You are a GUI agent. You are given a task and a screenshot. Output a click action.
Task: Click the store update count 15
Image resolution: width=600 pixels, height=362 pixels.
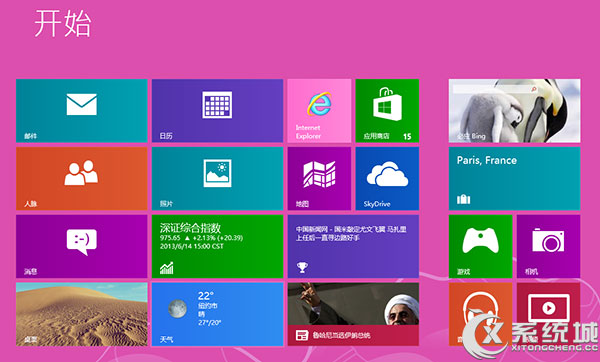tap(407, 136)
